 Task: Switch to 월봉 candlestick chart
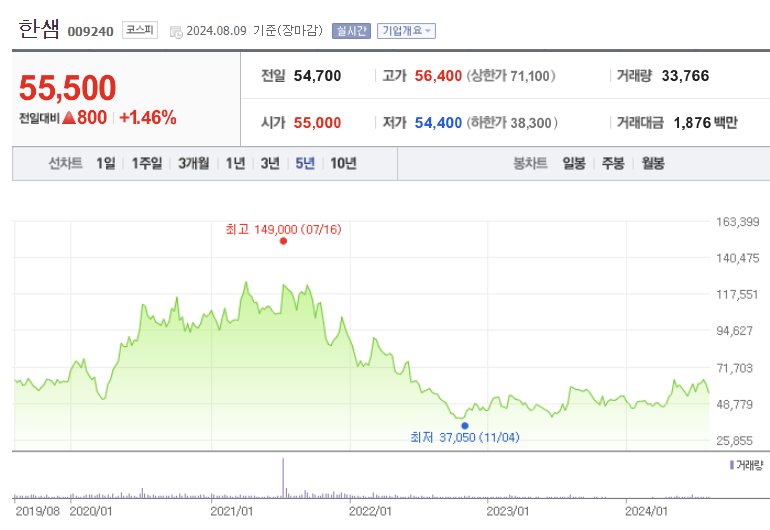[653, 163]
